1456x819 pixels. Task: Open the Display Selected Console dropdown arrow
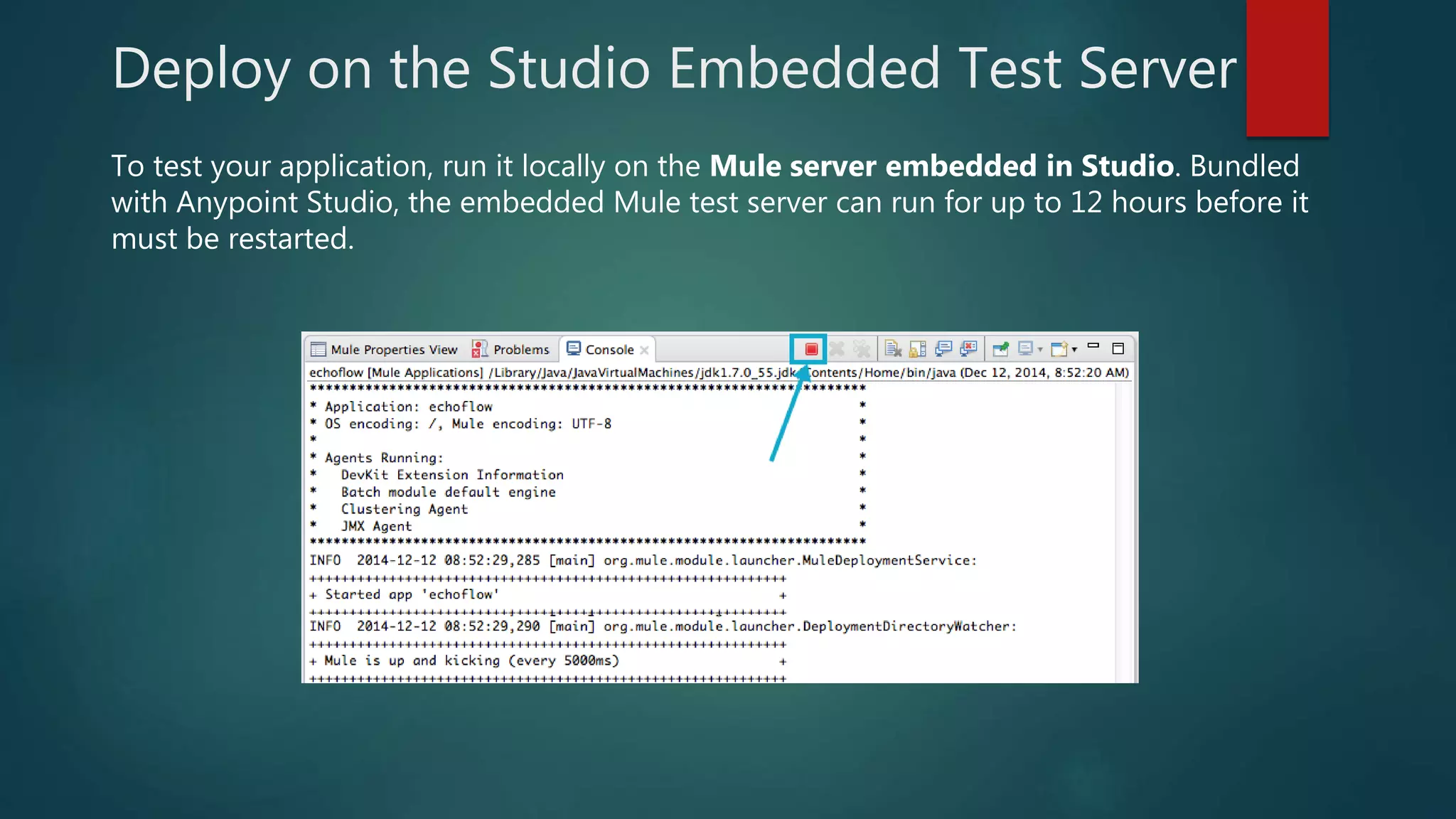click(x=1040, y=350)
